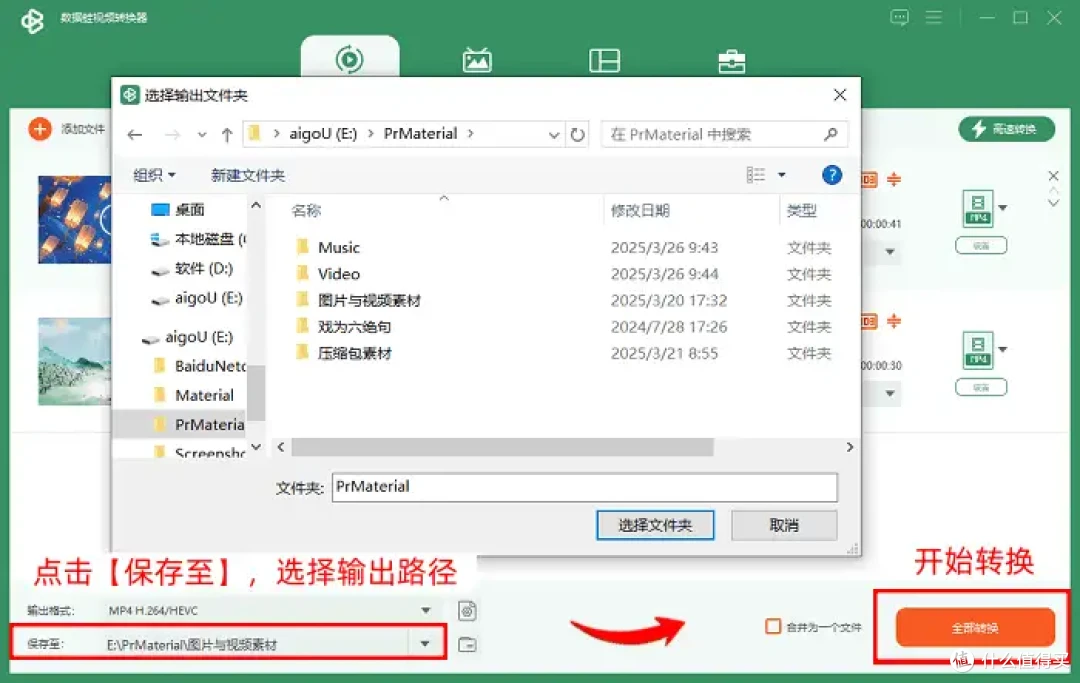Click PrMaterial in the address breadcrumb
The height and width of the screenshot is (683, 1080).
tap(420, 134)
